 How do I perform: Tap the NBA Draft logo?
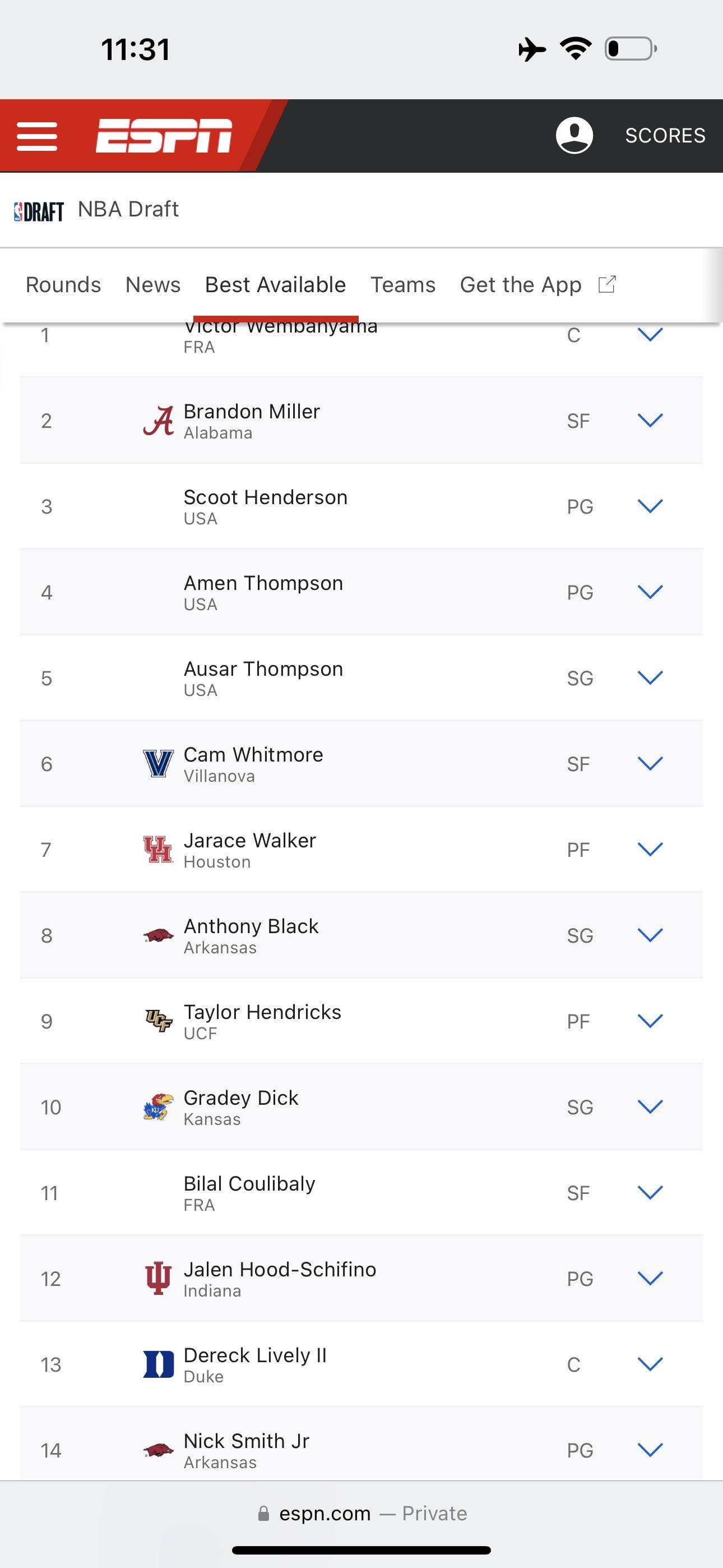[x=39, y=211]
